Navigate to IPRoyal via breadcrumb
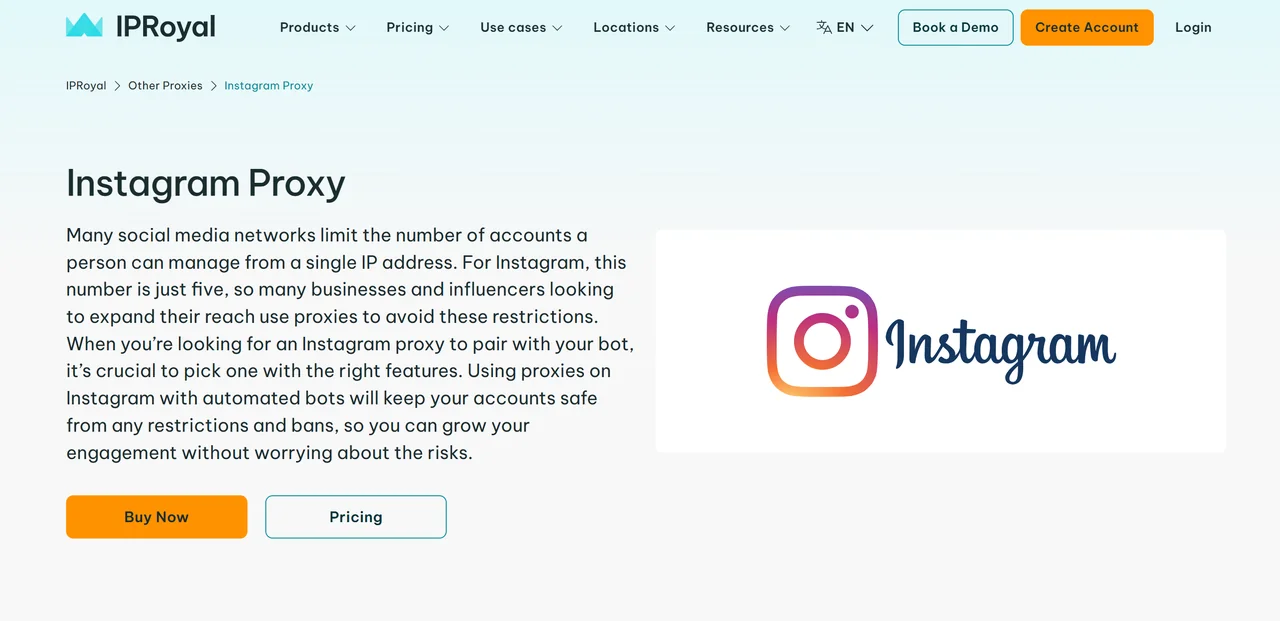Viewport: 1280px width, 621px height. 86,85
